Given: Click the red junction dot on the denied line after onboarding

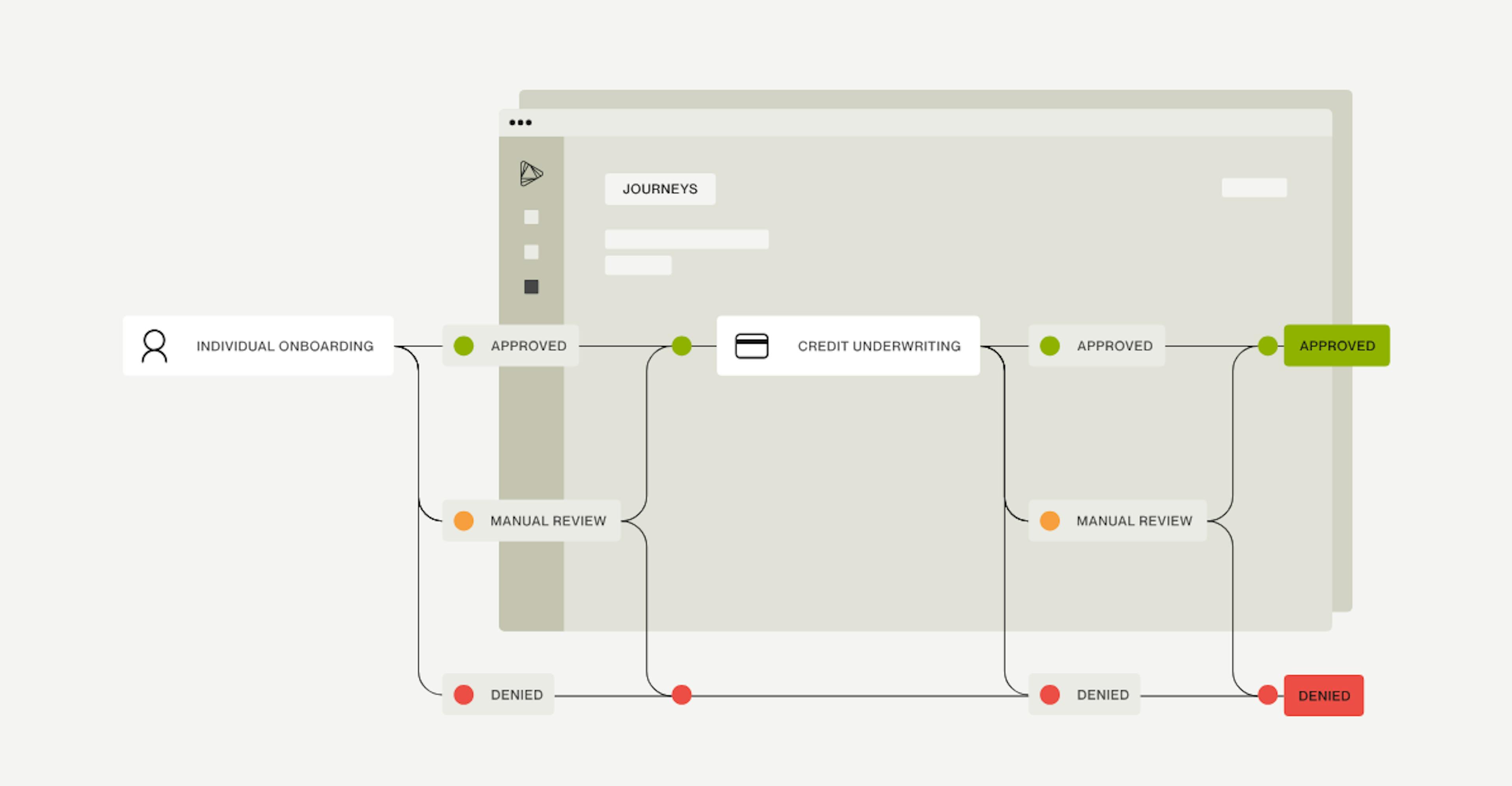Looking at the screenshot, I should point(682,695).
